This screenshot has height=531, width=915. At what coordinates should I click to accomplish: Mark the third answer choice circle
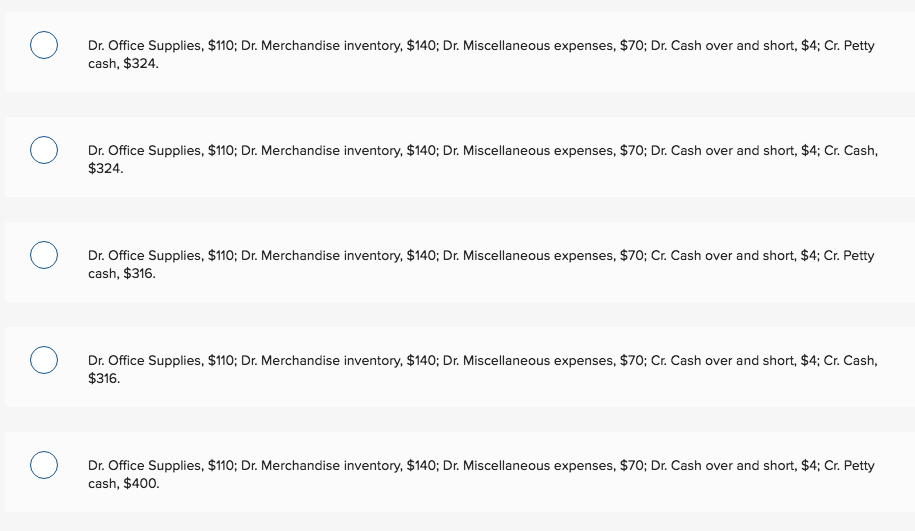click(42, 256)
